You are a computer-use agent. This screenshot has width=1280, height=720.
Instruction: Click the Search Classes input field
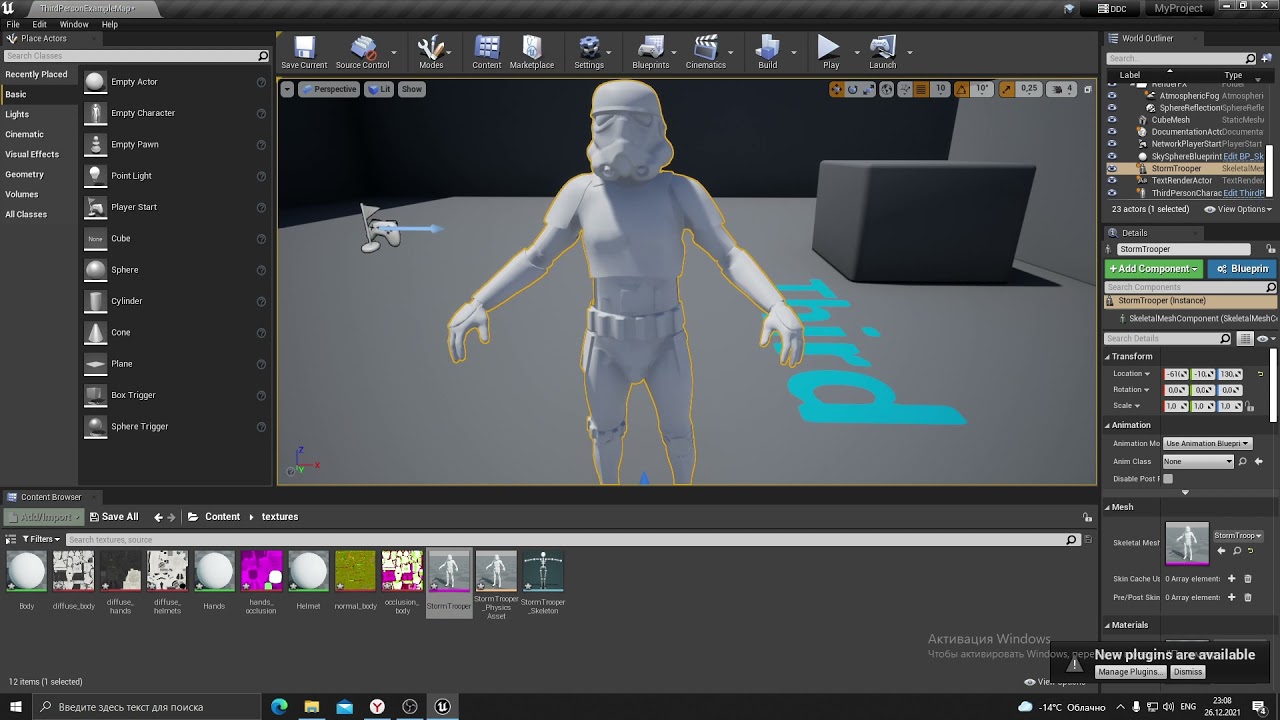(x=137, y=56)
